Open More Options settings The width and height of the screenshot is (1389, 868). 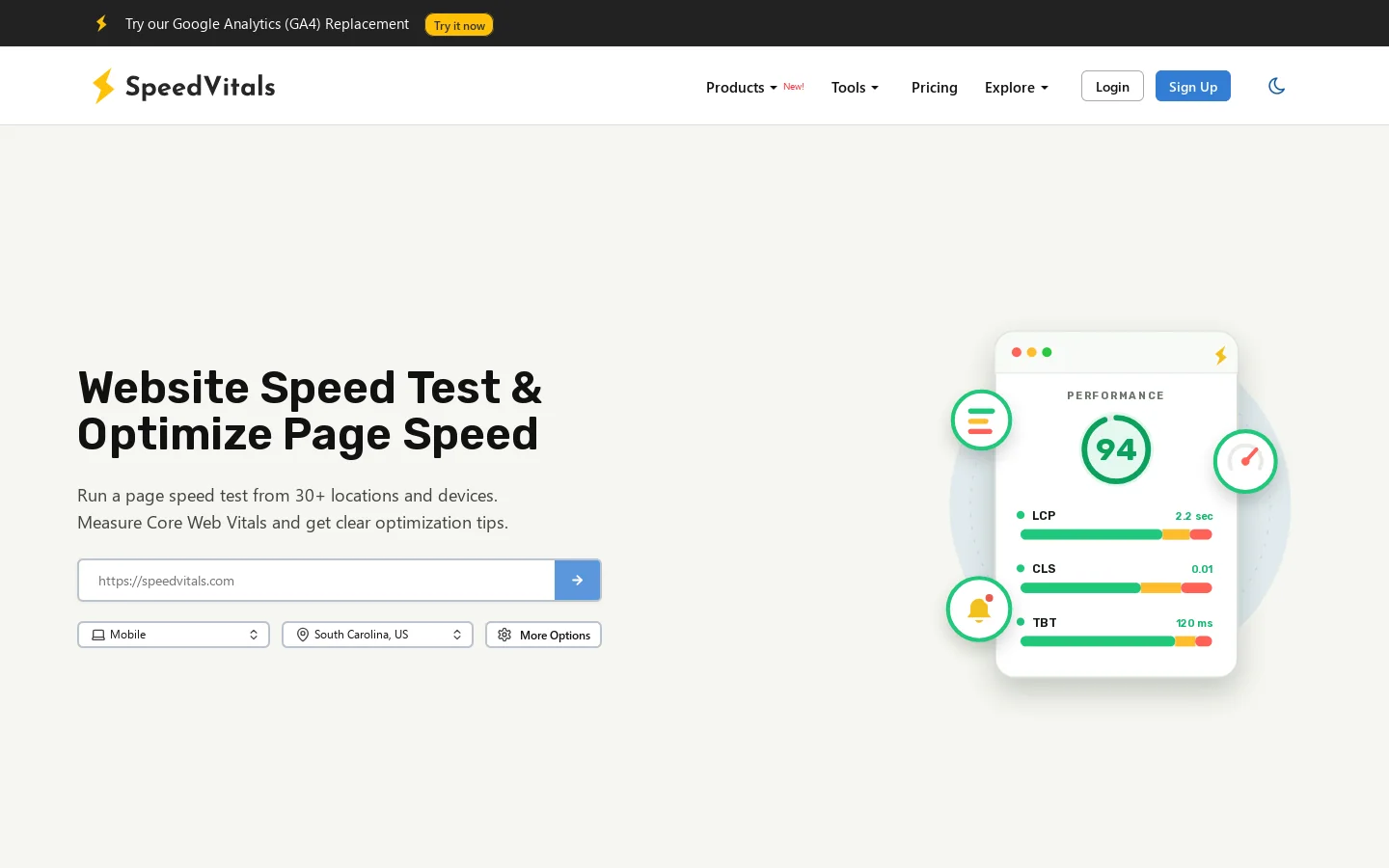(543, 635)
